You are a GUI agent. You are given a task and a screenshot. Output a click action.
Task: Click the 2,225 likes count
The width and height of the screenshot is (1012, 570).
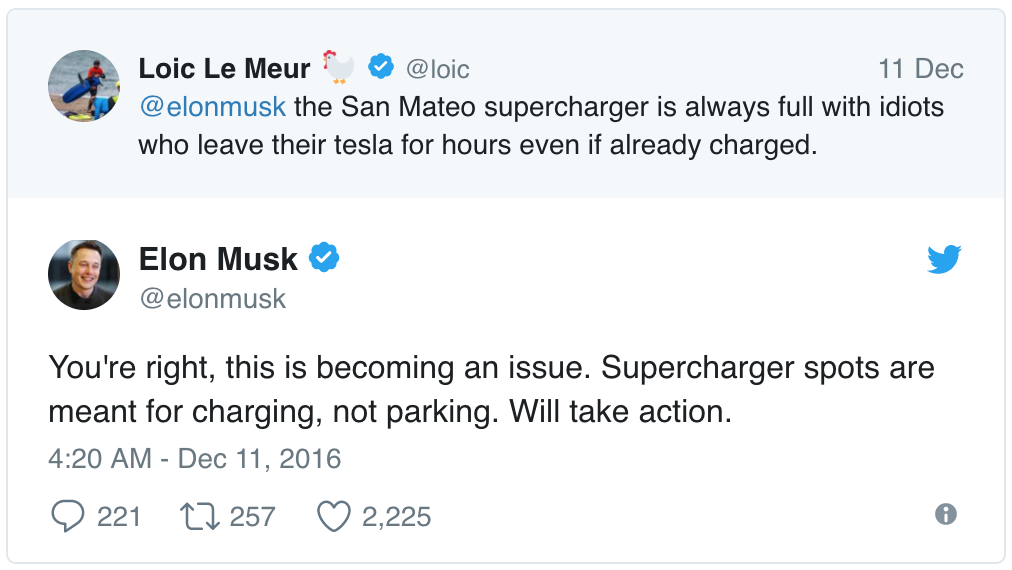[396, 517]
